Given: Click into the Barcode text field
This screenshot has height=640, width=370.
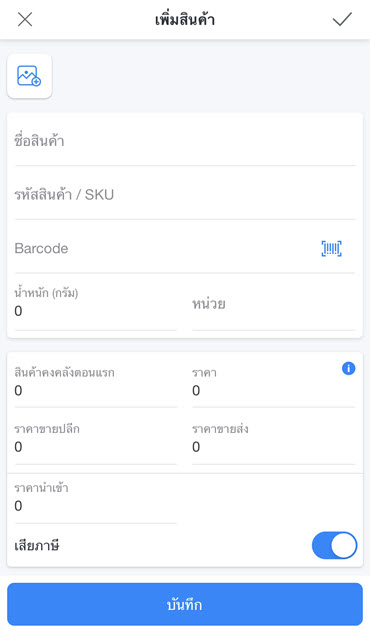Looking at the screenshot, I should (163, 249).
